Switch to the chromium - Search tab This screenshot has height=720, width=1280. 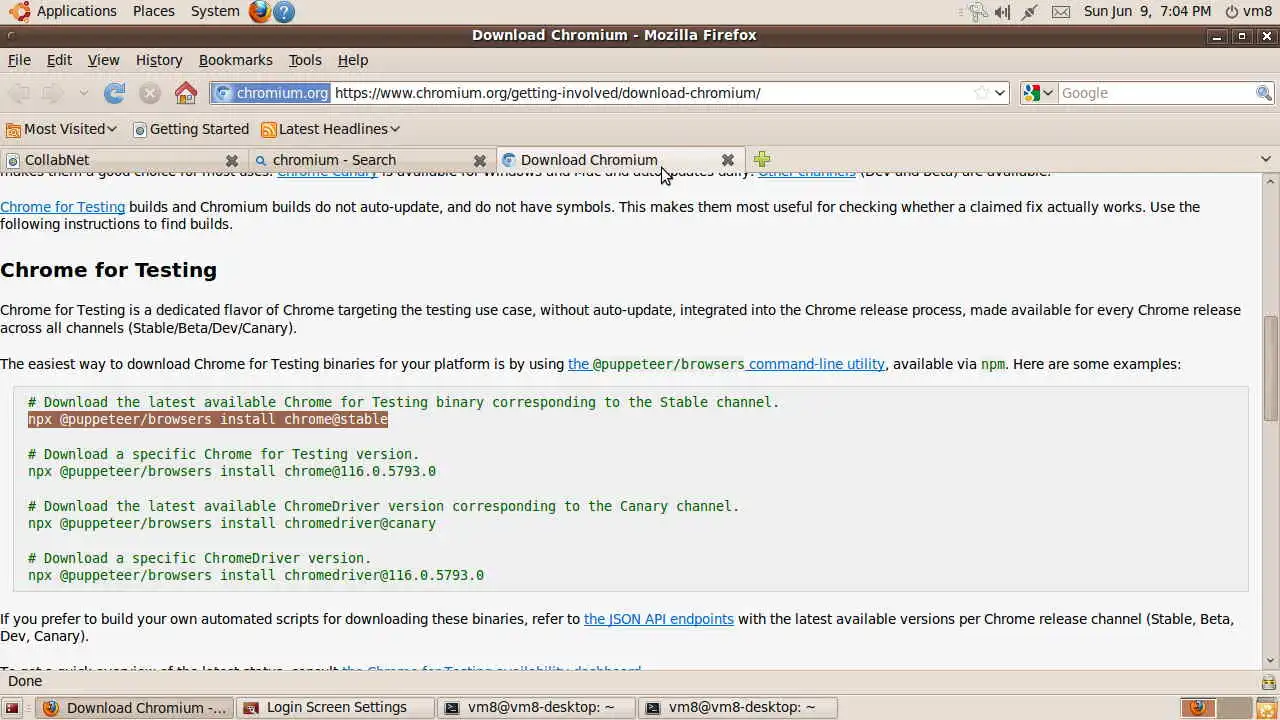click(x=371, y=160)
